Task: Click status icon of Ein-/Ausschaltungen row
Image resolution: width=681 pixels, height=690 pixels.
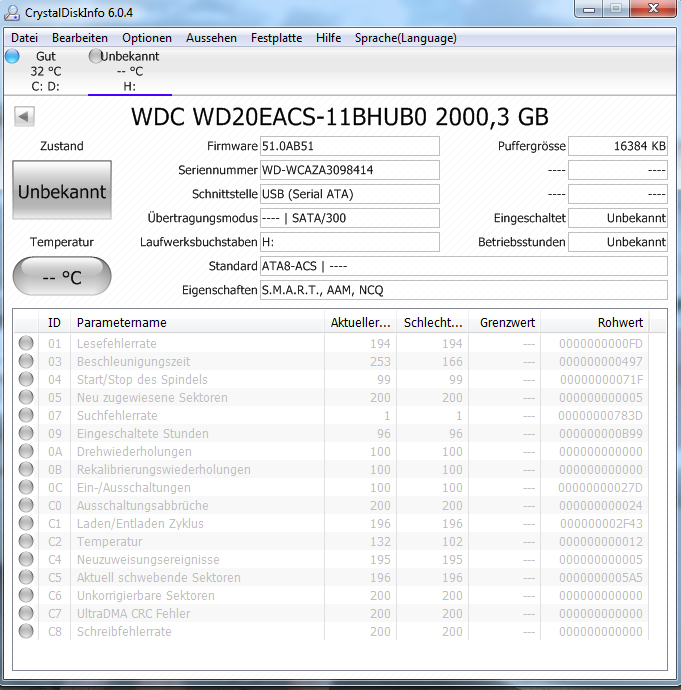Action: [x=26, y=487]
